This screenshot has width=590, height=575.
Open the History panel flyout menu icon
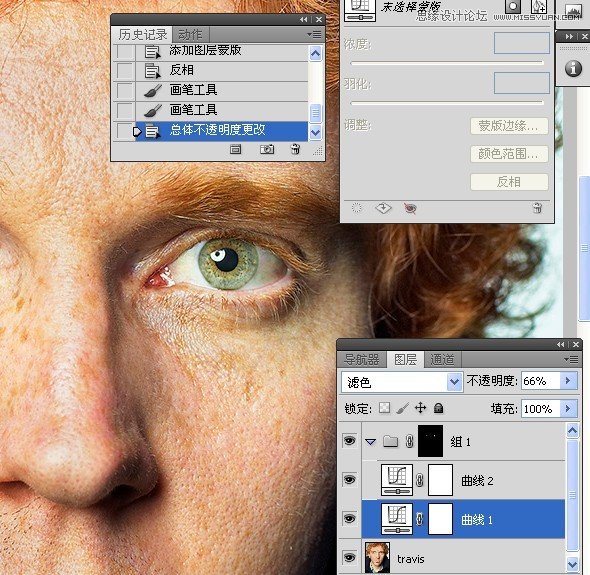pyautogui.click(x=315, y=35)
